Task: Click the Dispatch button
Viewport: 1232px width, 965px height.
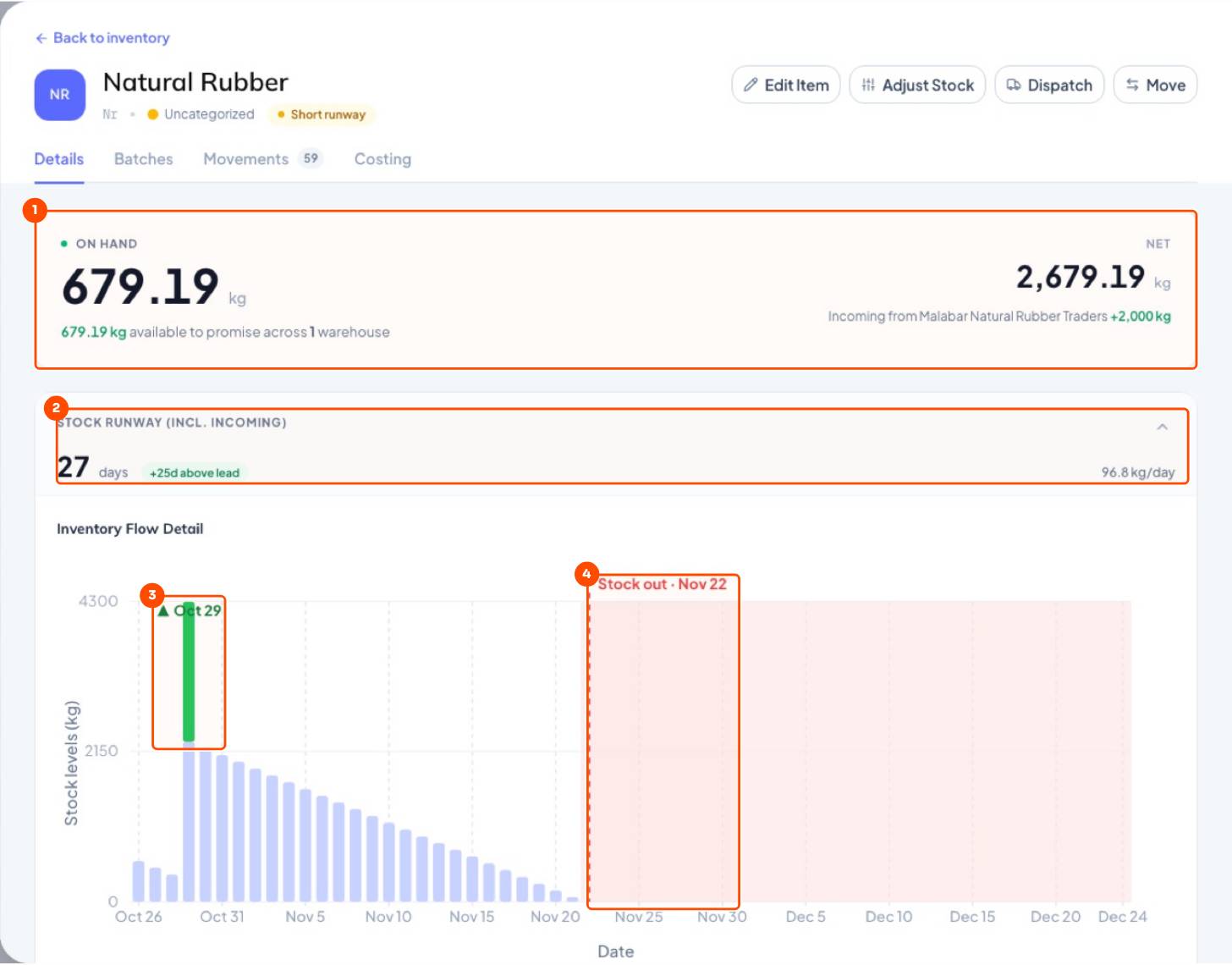Action: click(1049, 85)
